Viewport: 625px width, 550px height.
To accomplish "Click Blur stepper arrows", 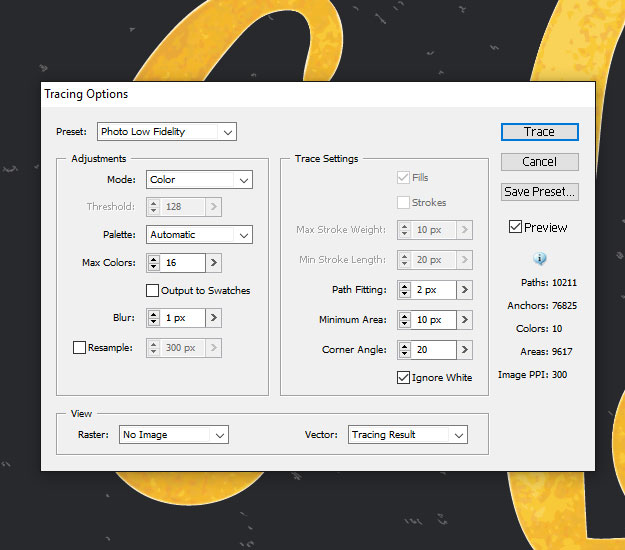I will [x=153, y=318].
